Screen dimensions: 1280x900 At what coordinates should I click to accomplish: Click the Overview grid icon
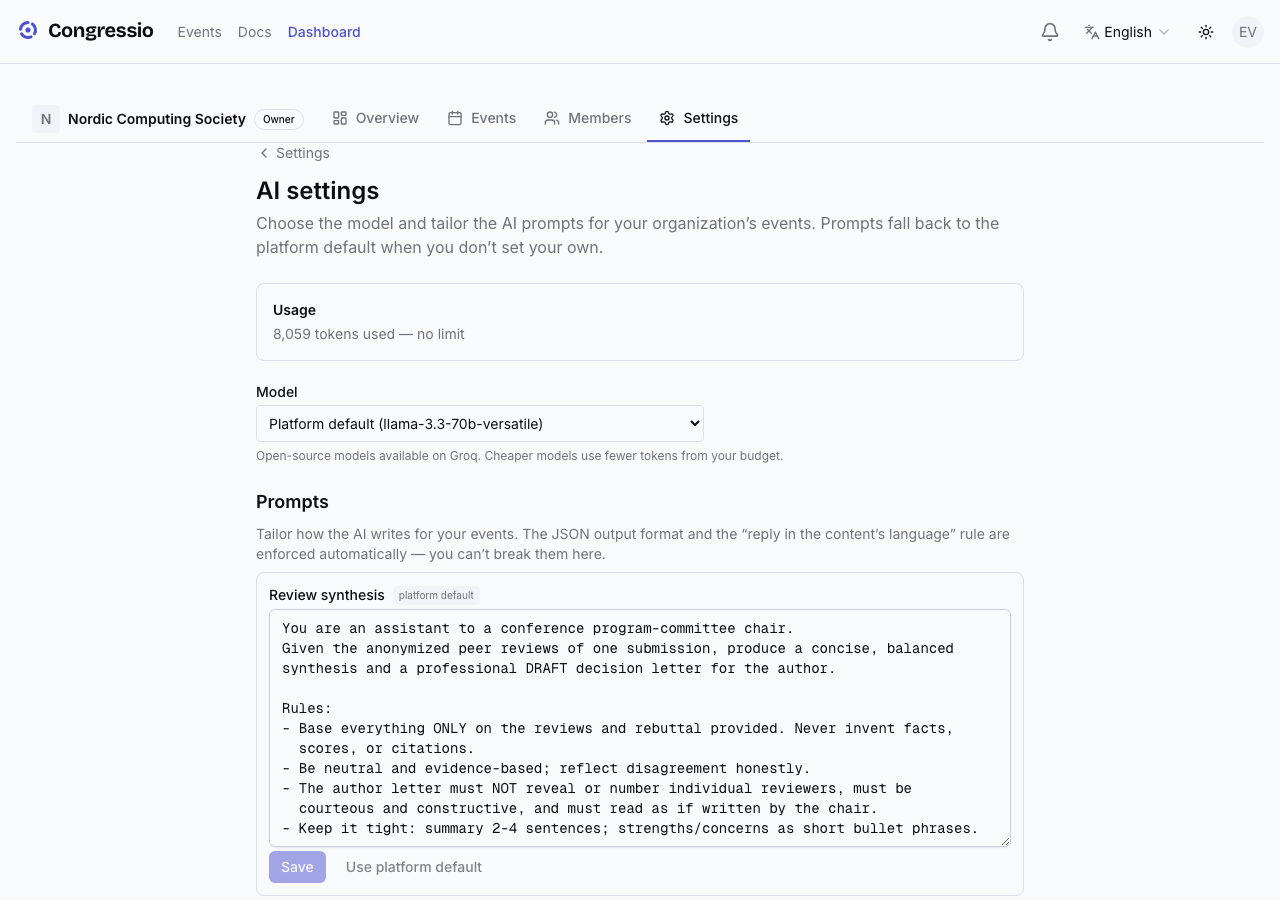tap(340, 118)
